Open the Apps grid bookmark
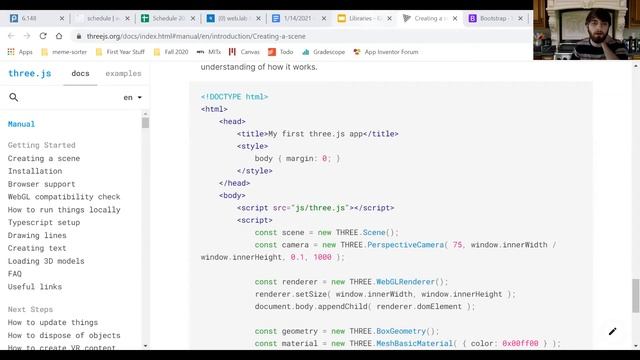This screenshot has width=640, height=360. coord(20,52)
